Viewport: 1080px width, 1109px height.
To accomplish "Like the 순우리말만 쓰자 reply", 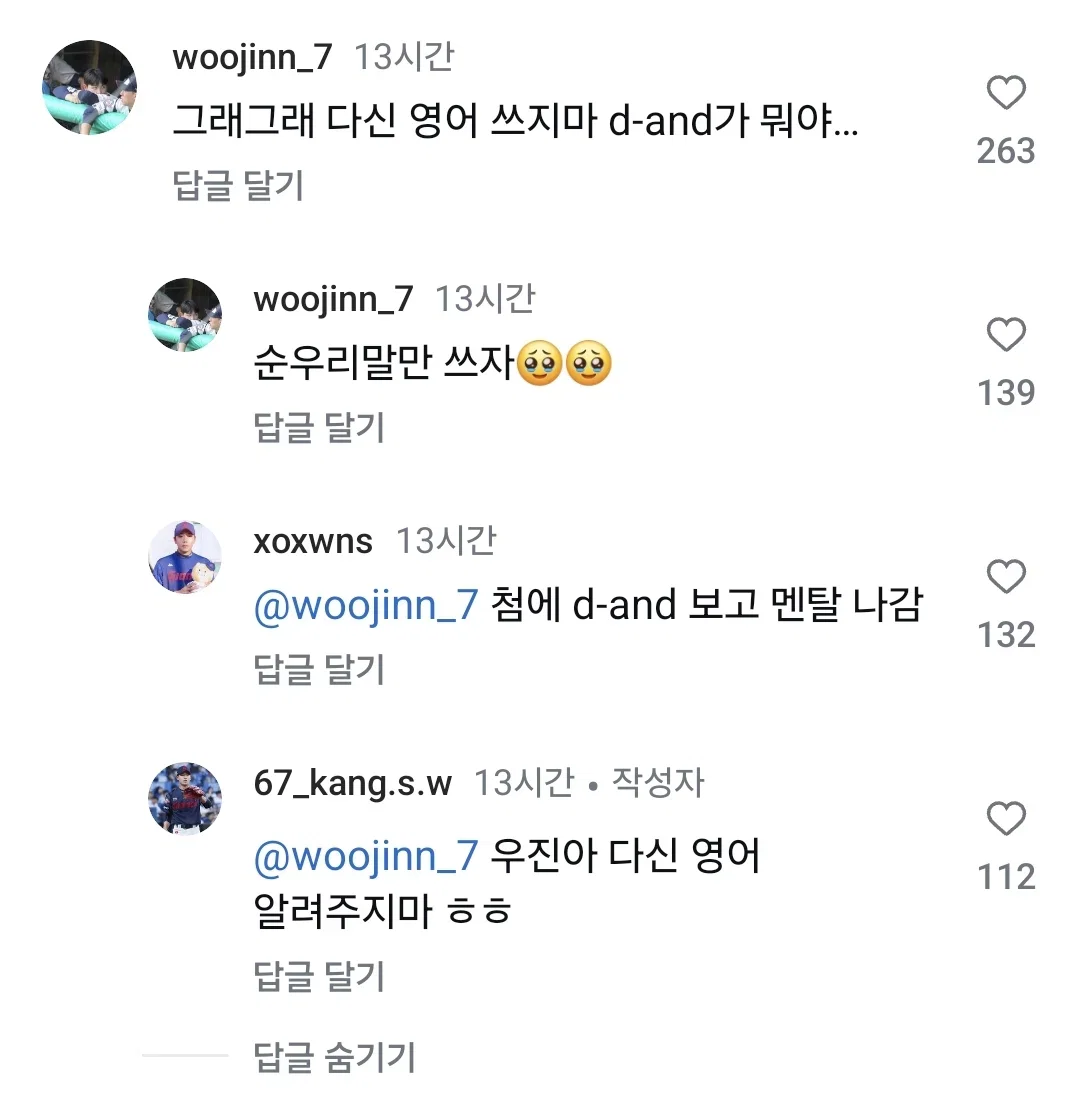I will [x=1006, y=335].
